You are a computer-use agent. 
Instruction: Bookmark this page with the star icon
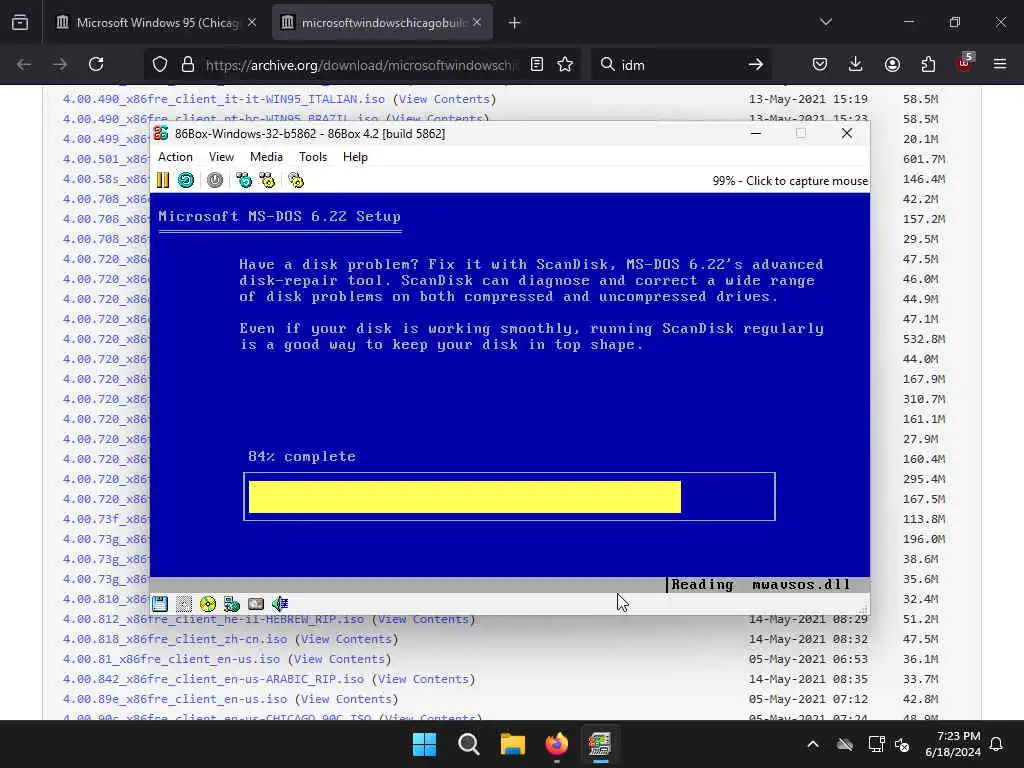(565, 64)
